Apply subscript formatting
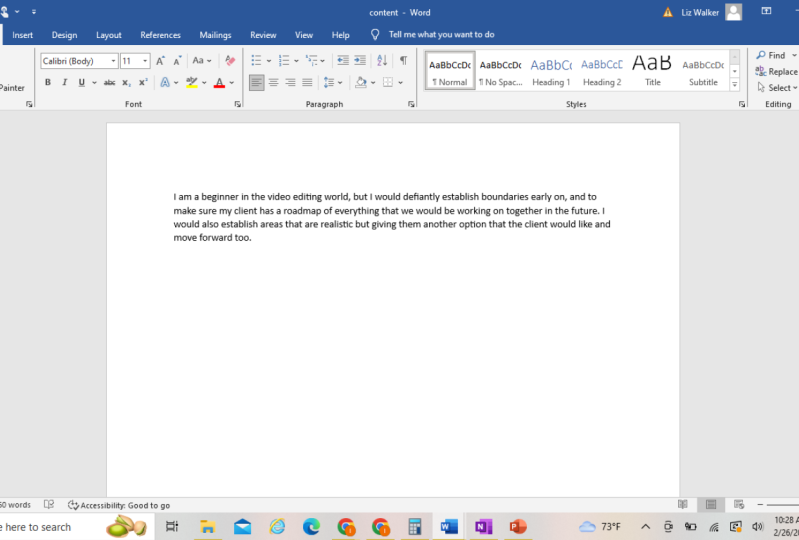This screenshot has height=540, width=799. click(127, 82)
